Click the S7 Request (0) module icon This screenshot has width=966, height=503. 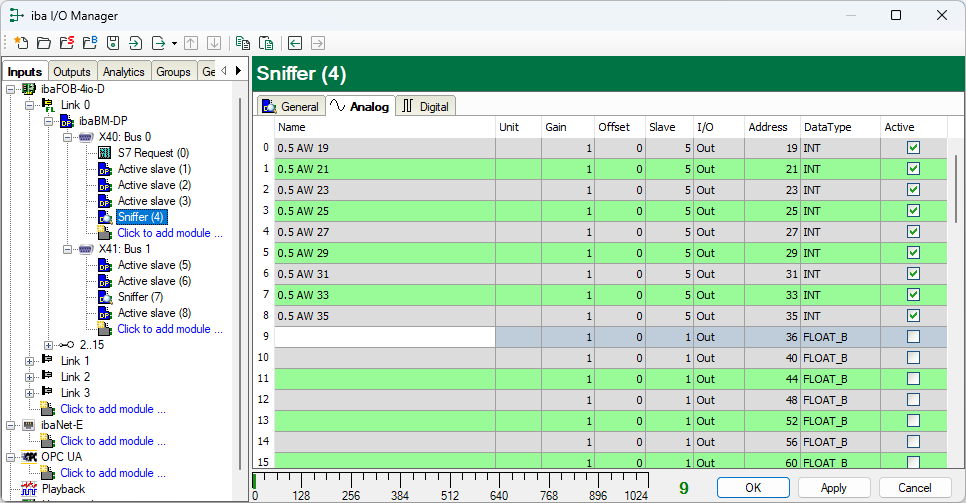click(x=105, y=153)
